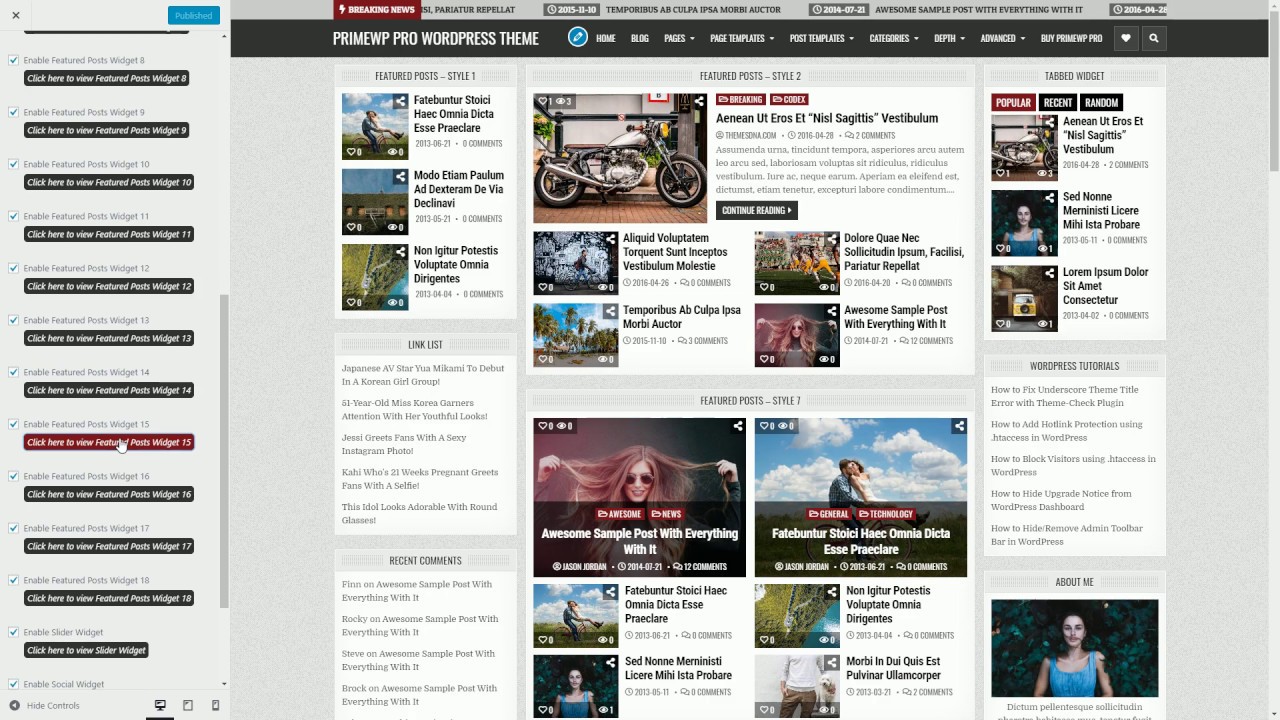Click the Breaking category tag
The height and width of the screenshot is (720, 1280).
pyautogui.click(x=741, y=99)
